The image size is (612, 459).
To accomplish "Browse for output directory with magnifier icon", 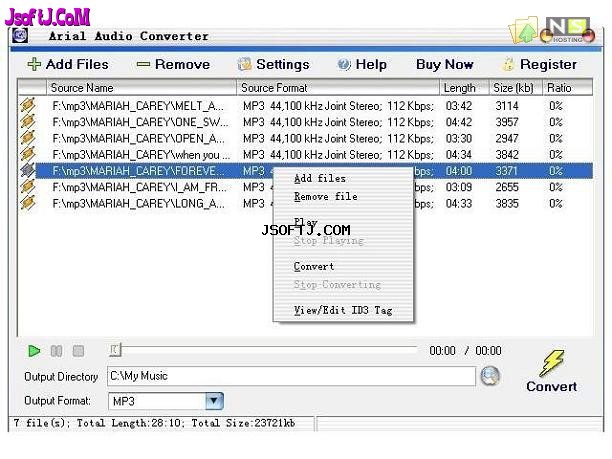I will pos(490,376).
